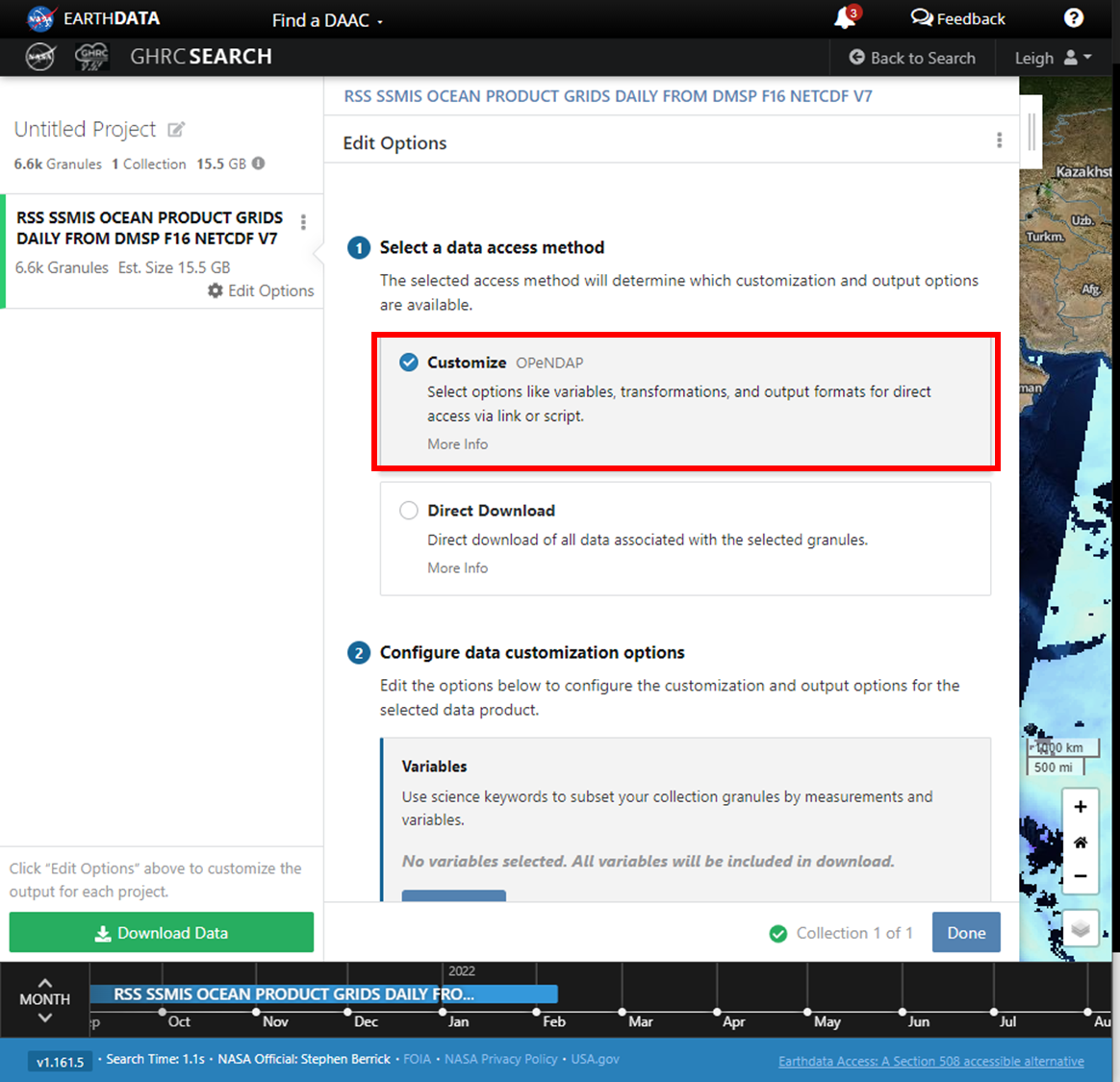This screenshot has width=1120, height=1082.
Task: Select the Direct Download radio option
Action: pos(409,511)
